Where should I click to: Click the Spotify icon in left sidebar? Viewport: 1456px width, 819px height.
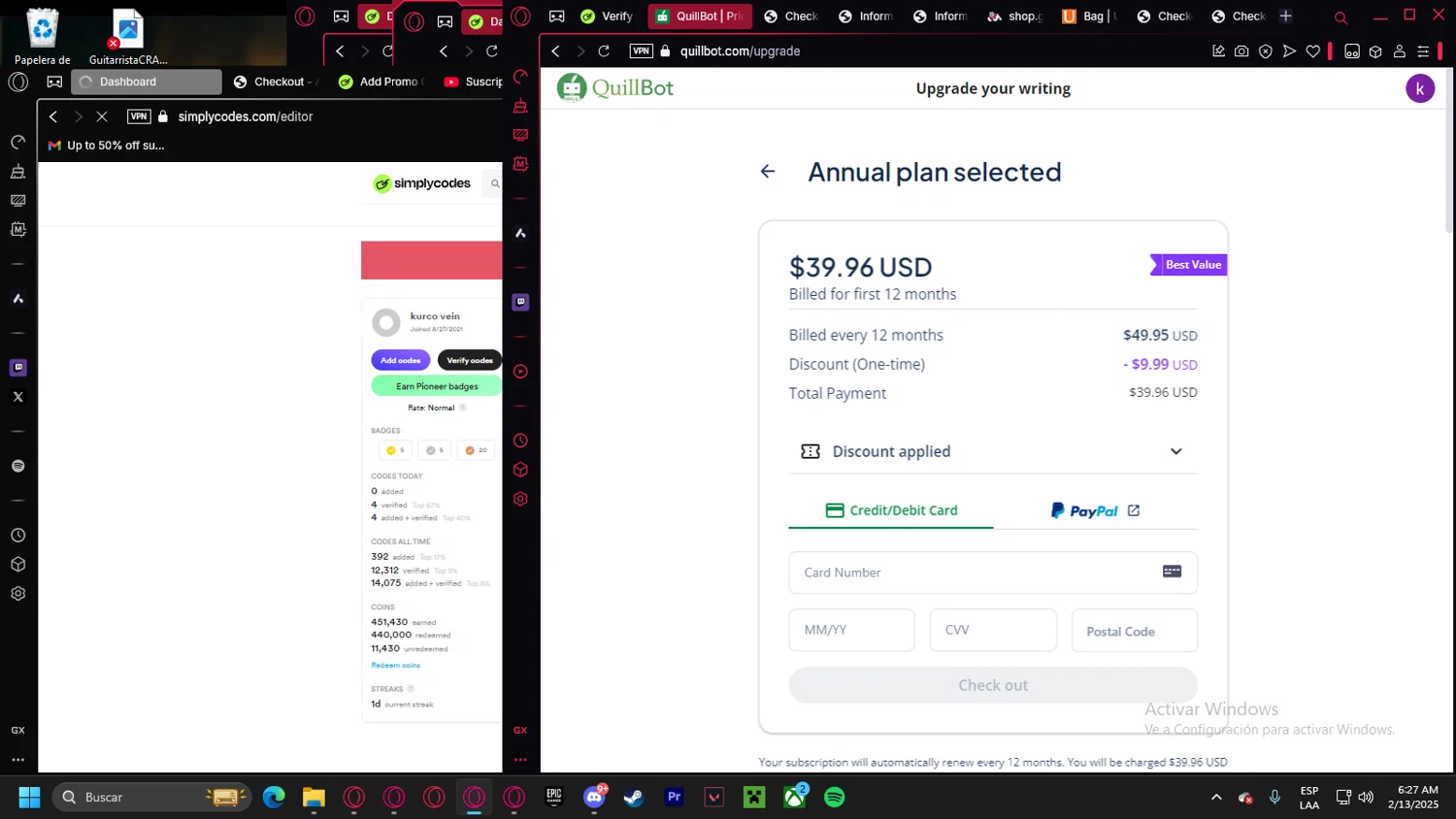[x=17, y=466]
